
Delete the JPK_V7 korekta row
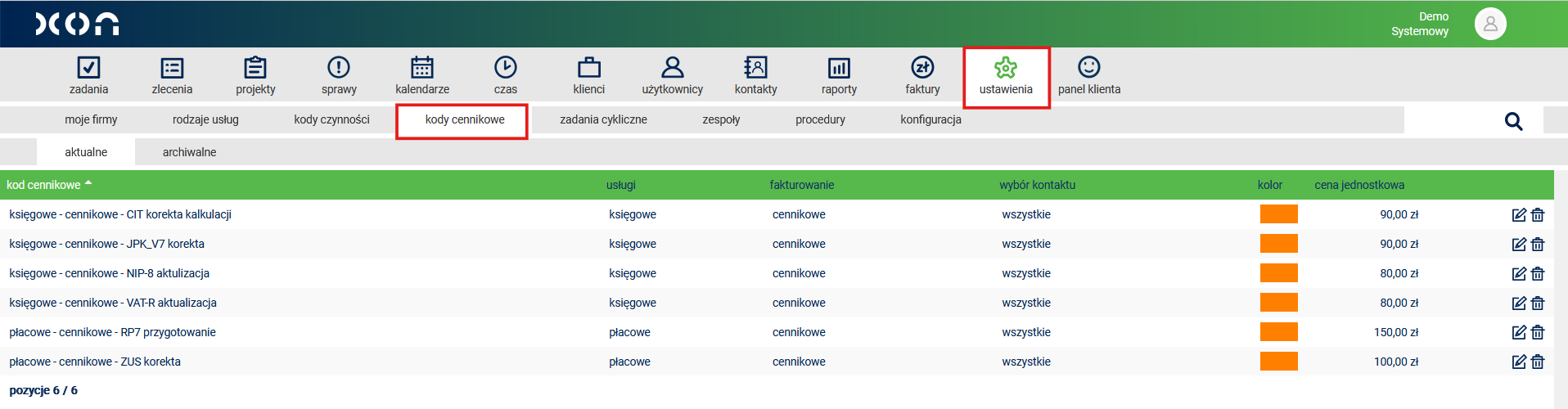point(1538,245)
